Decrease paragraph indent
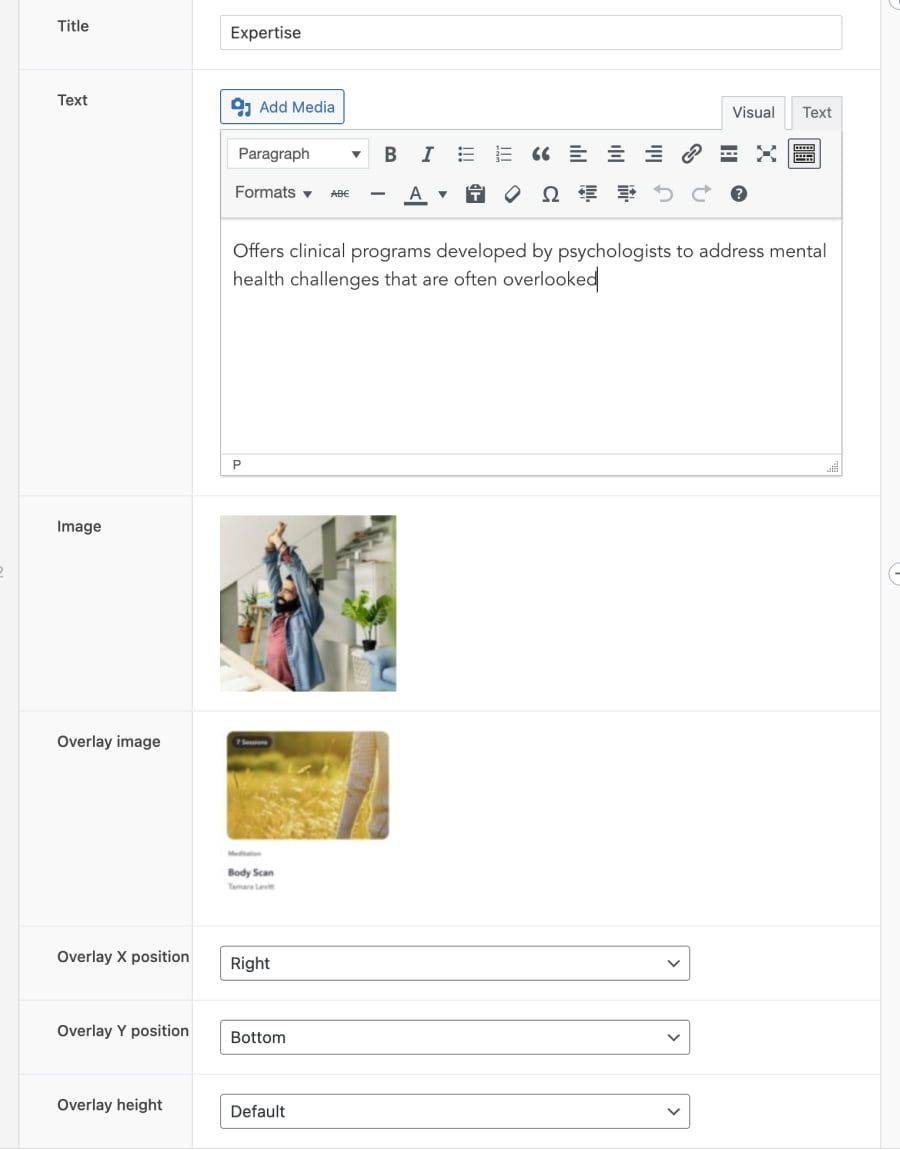Screen dimensions: 900x1150 point(588,194)
